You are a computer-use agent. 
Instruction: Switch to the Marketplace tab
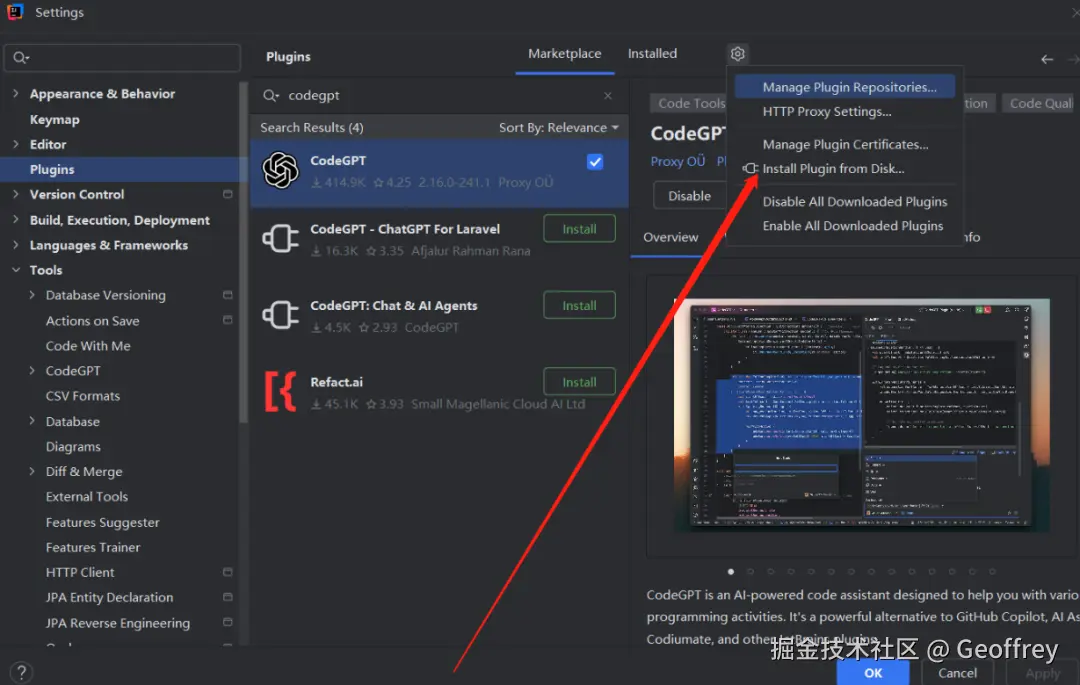pyautogui.click(x=565, y=54)
